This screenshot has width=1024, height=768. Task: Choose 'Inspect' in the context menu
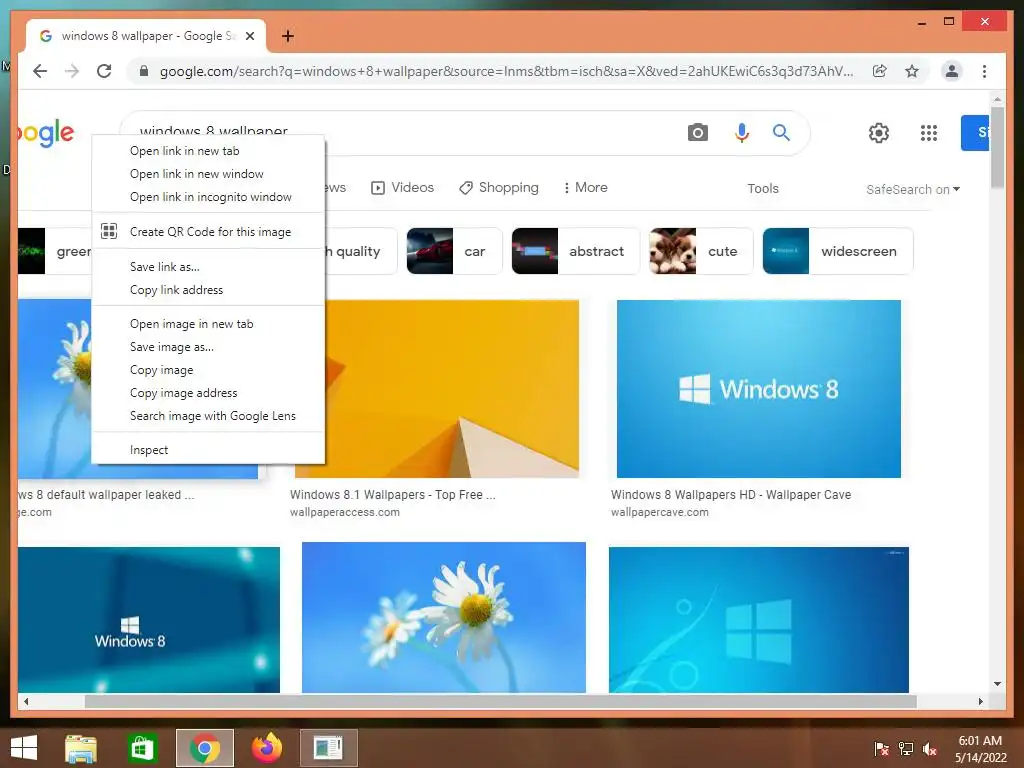click(x=208, y=450)
